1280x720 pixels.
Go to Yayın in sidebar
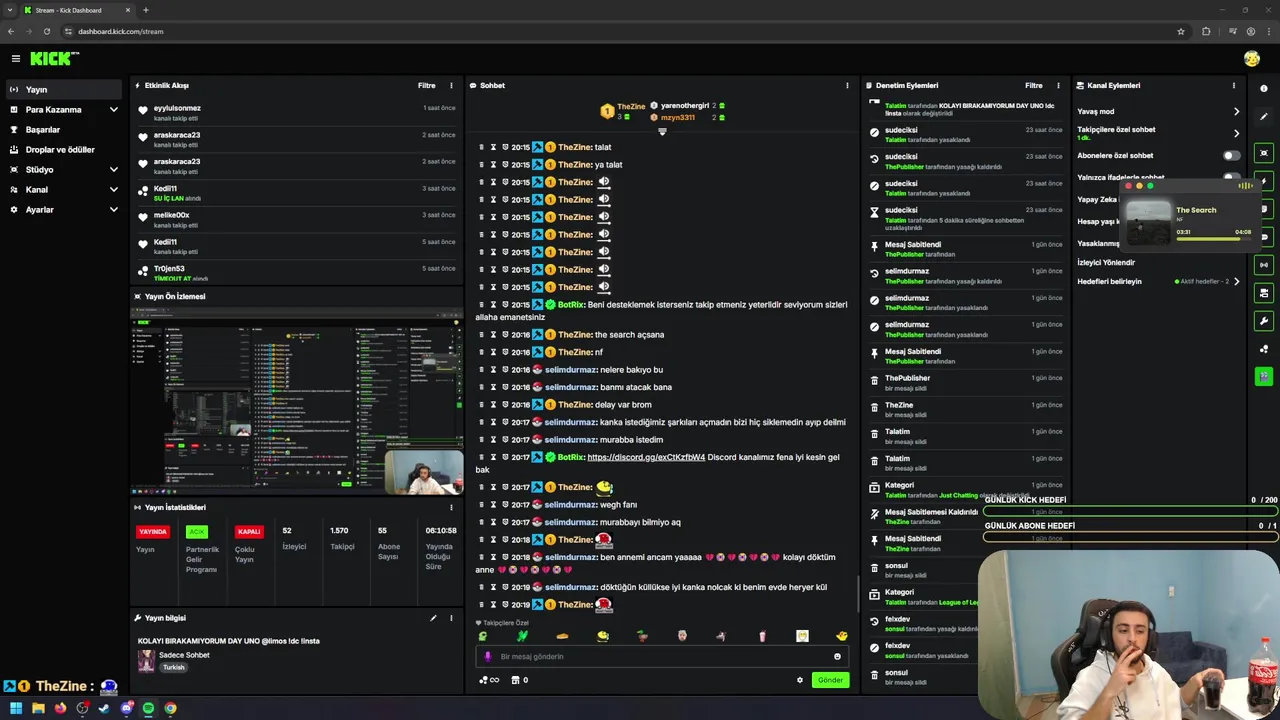[64, 90]
